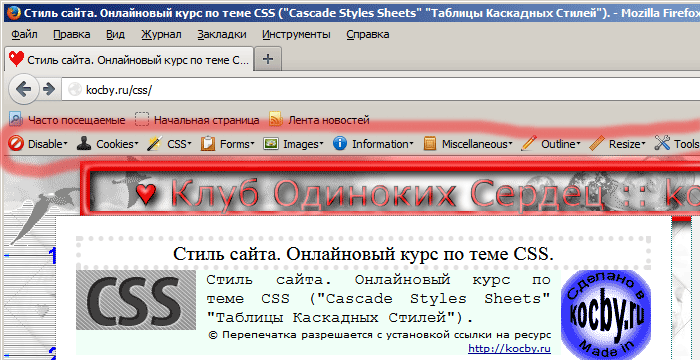
Task: Open a new tab with plus button
Action: [x=267, y=59]
